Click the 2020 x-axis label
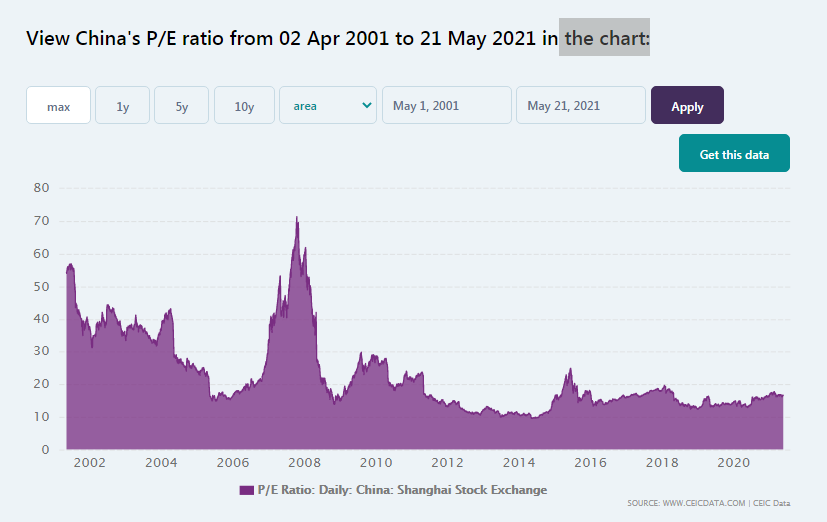 pos(735,463)
